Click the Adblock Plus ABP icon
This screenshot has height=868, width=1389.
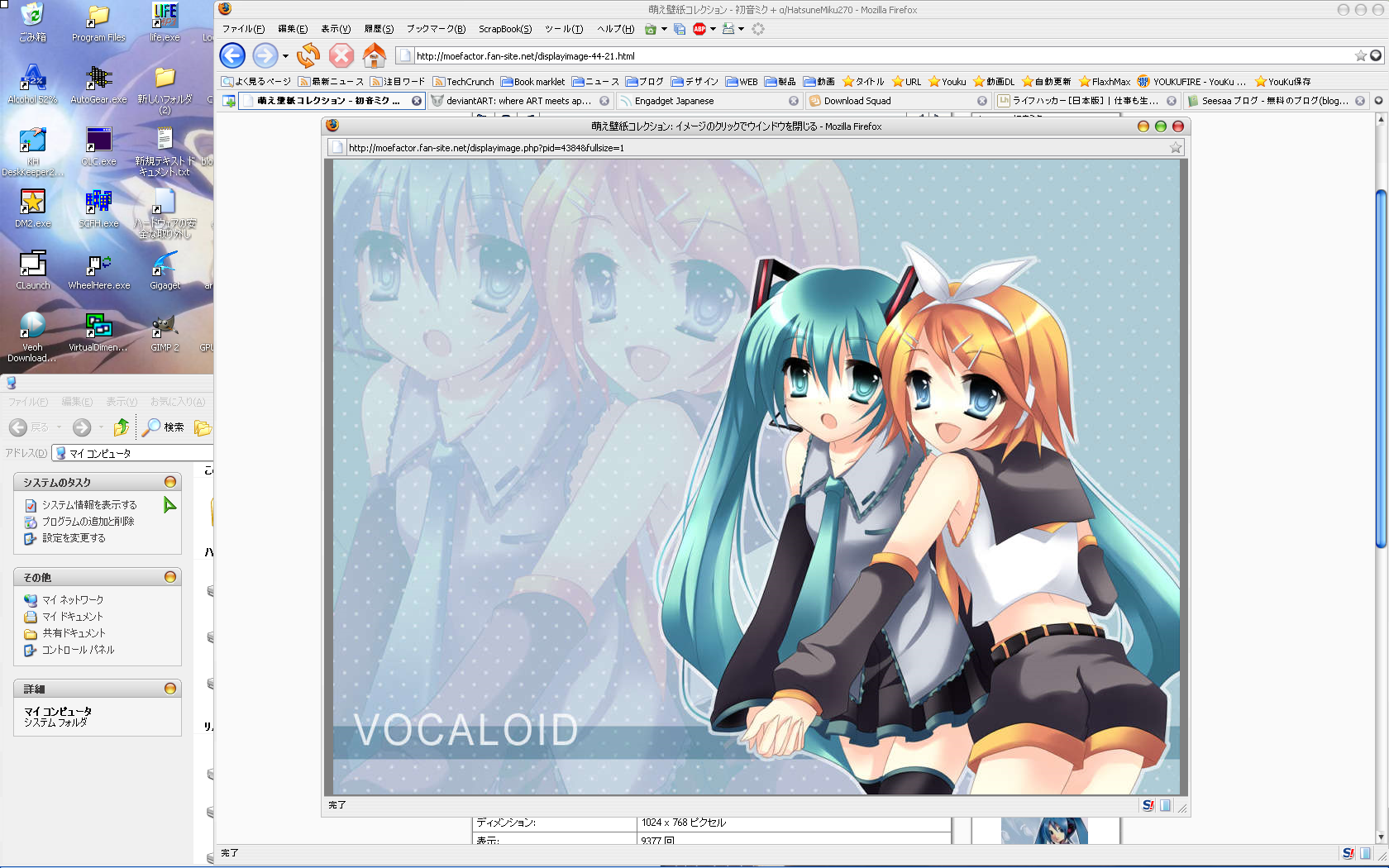pyautogui.click(x=699, y=29)
